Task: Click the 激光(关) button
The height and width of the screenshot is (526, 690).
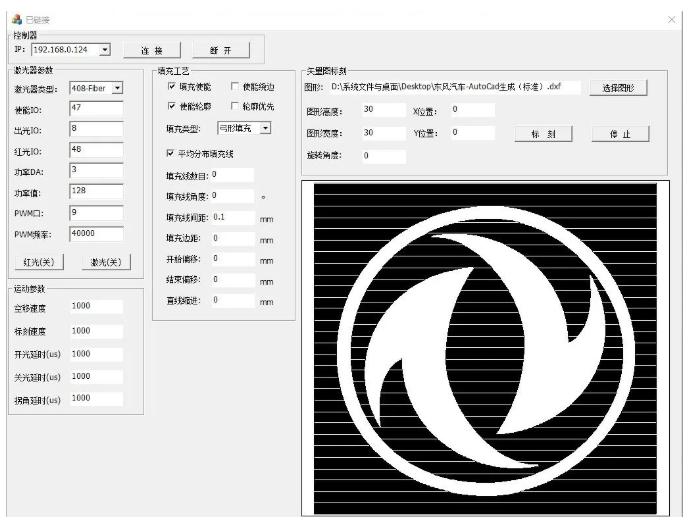Action: (106, 262)
